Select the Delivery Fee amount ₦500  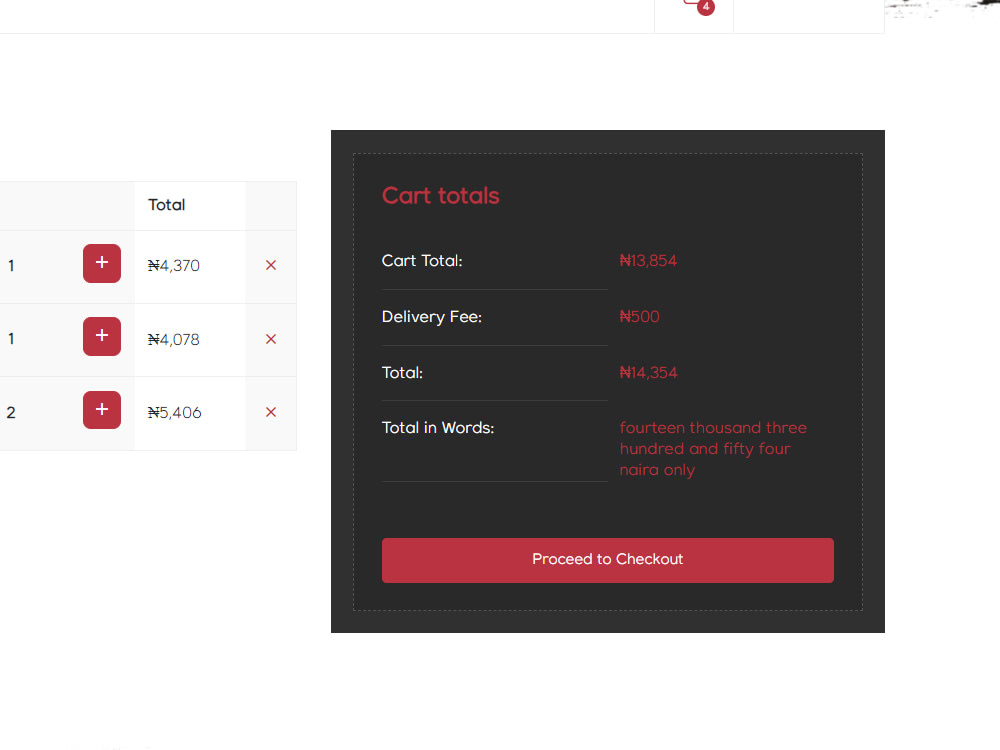pos(640,317)
